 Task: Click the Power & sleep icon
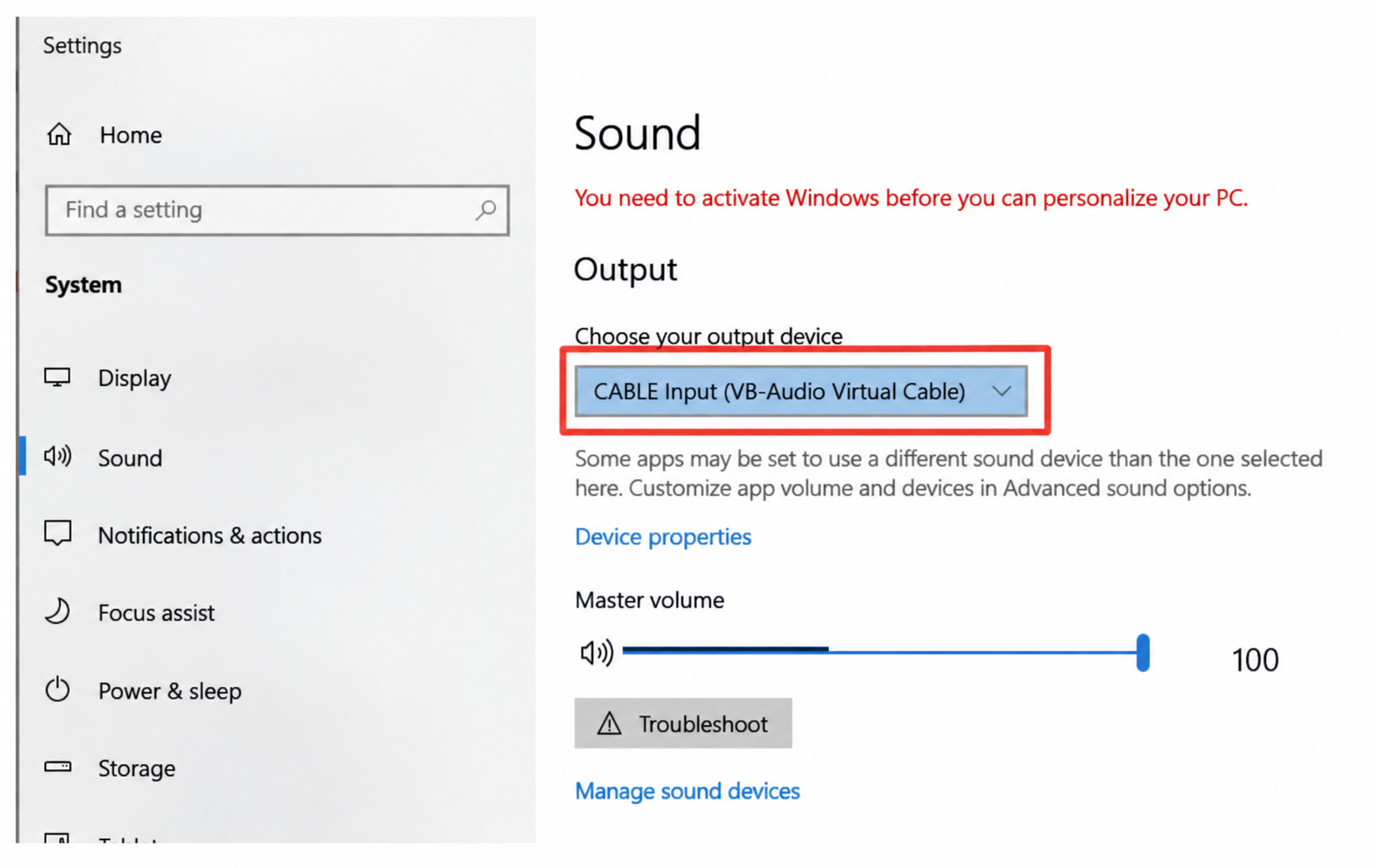[x=58, y=689]
